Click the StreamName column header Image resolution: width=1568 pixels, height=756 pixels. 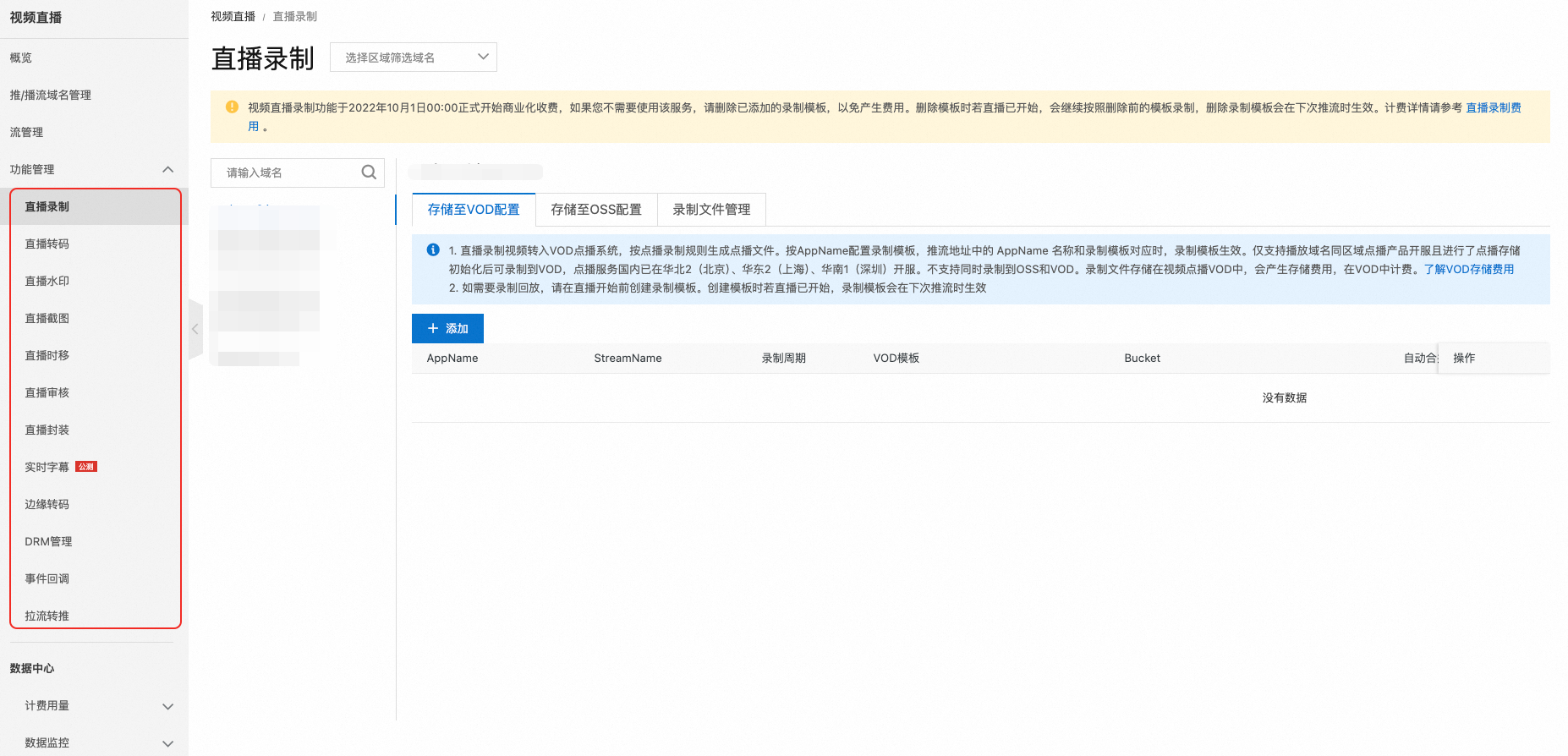[x=628, y=358]
